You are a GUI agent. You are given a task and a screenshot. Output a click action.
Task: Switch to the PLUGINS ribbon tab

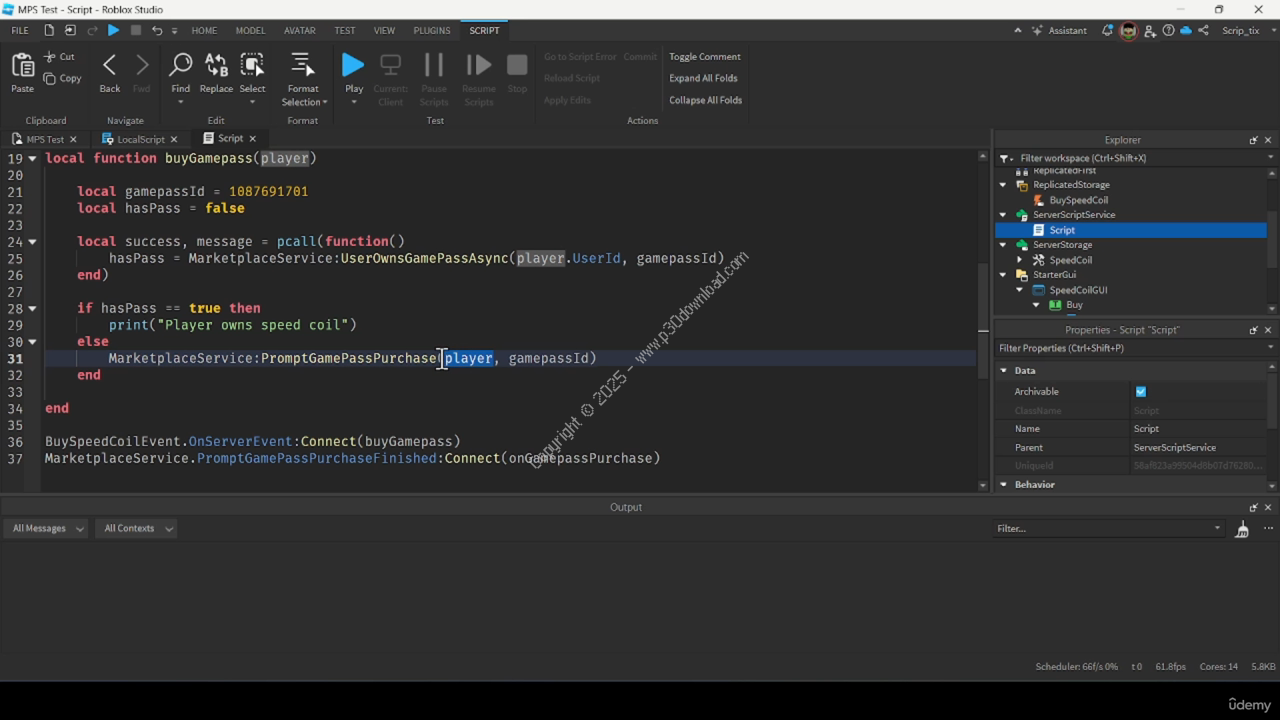point(432,30)
